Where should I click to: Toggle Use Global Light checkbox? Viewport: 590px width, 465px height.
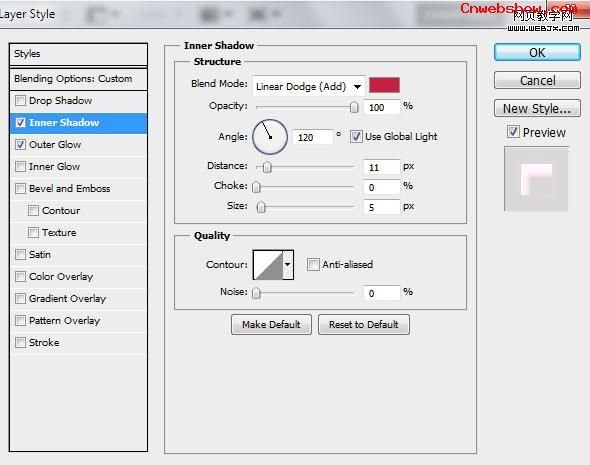click(x=356, y=136)
